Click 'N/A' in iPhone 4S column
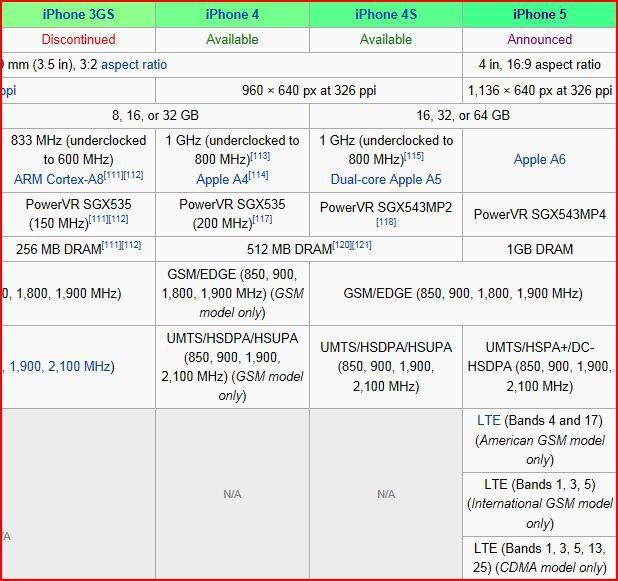 (x=386, y=494)
